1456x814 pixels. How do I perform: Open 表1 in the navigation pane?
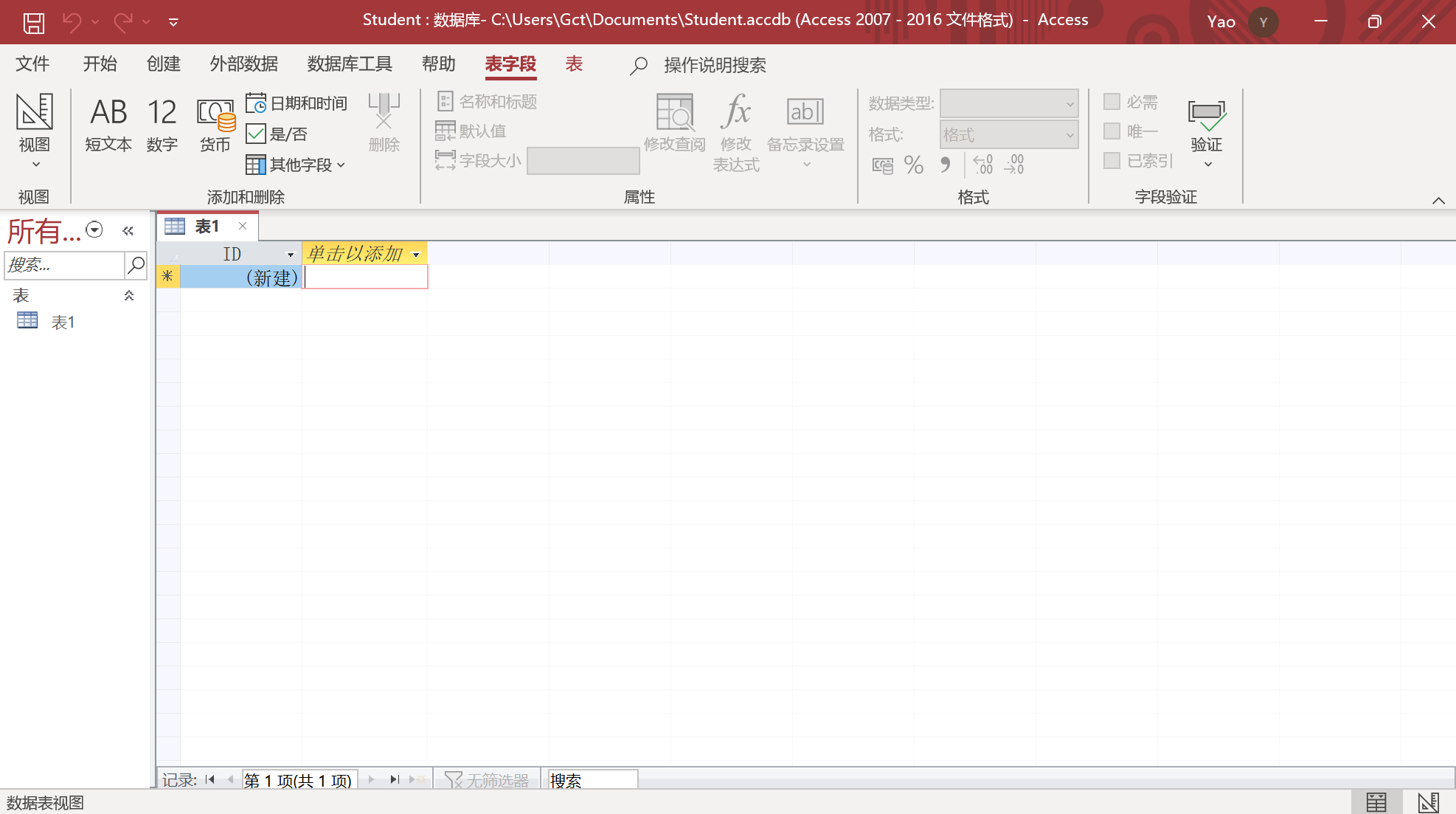[x=62, y=322]
